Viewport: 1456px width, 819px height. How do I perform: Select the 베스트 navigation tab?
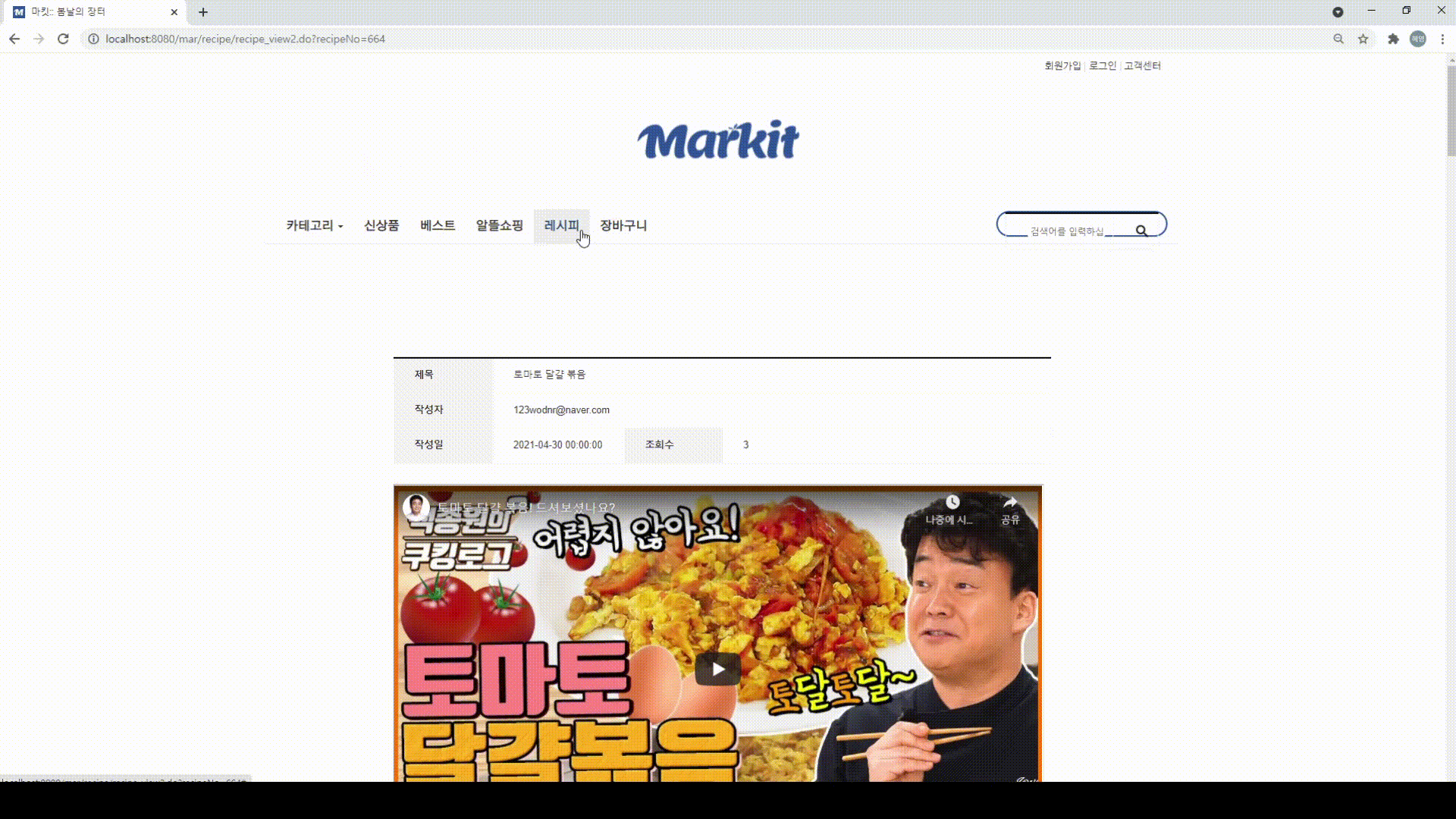(437, 225)
